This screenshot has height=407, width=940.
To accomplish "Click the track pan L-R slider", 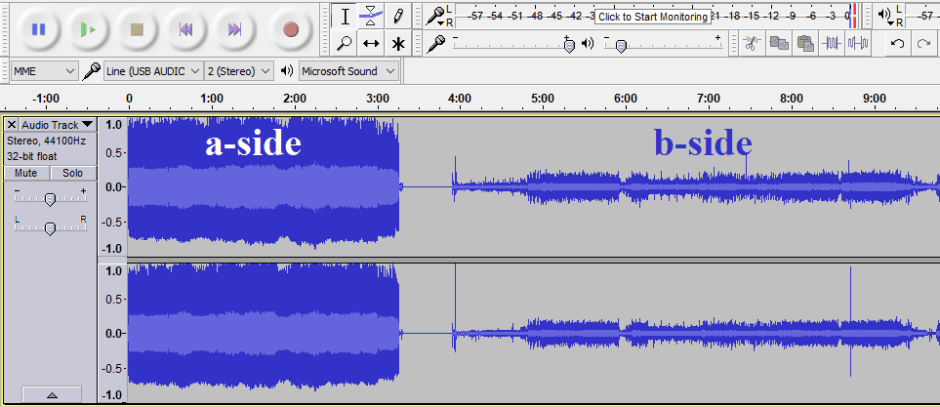I will tap(50, 229).
